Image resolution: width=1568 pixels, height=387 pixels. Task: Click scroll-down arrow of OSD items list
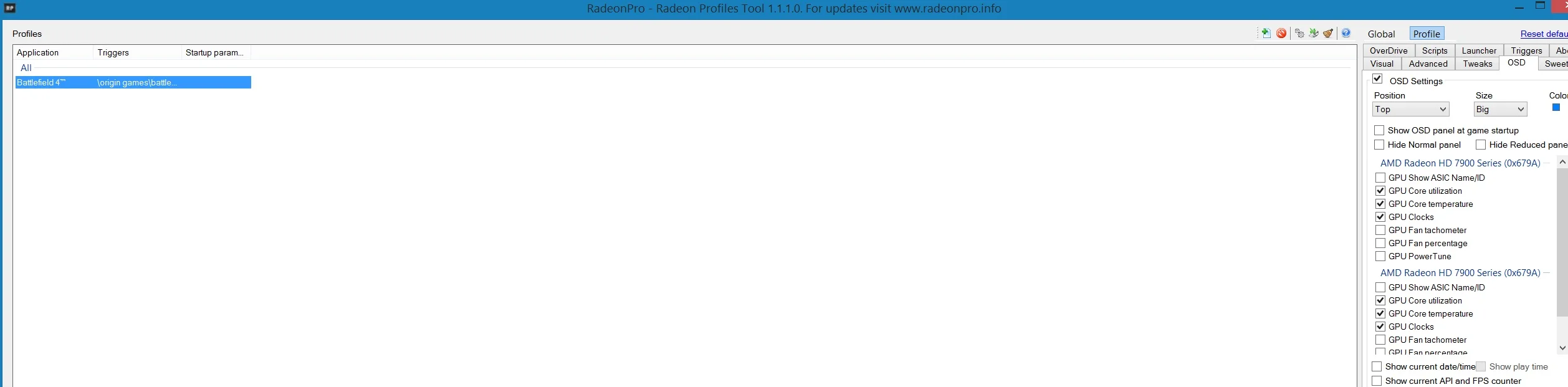[1562, 348]
